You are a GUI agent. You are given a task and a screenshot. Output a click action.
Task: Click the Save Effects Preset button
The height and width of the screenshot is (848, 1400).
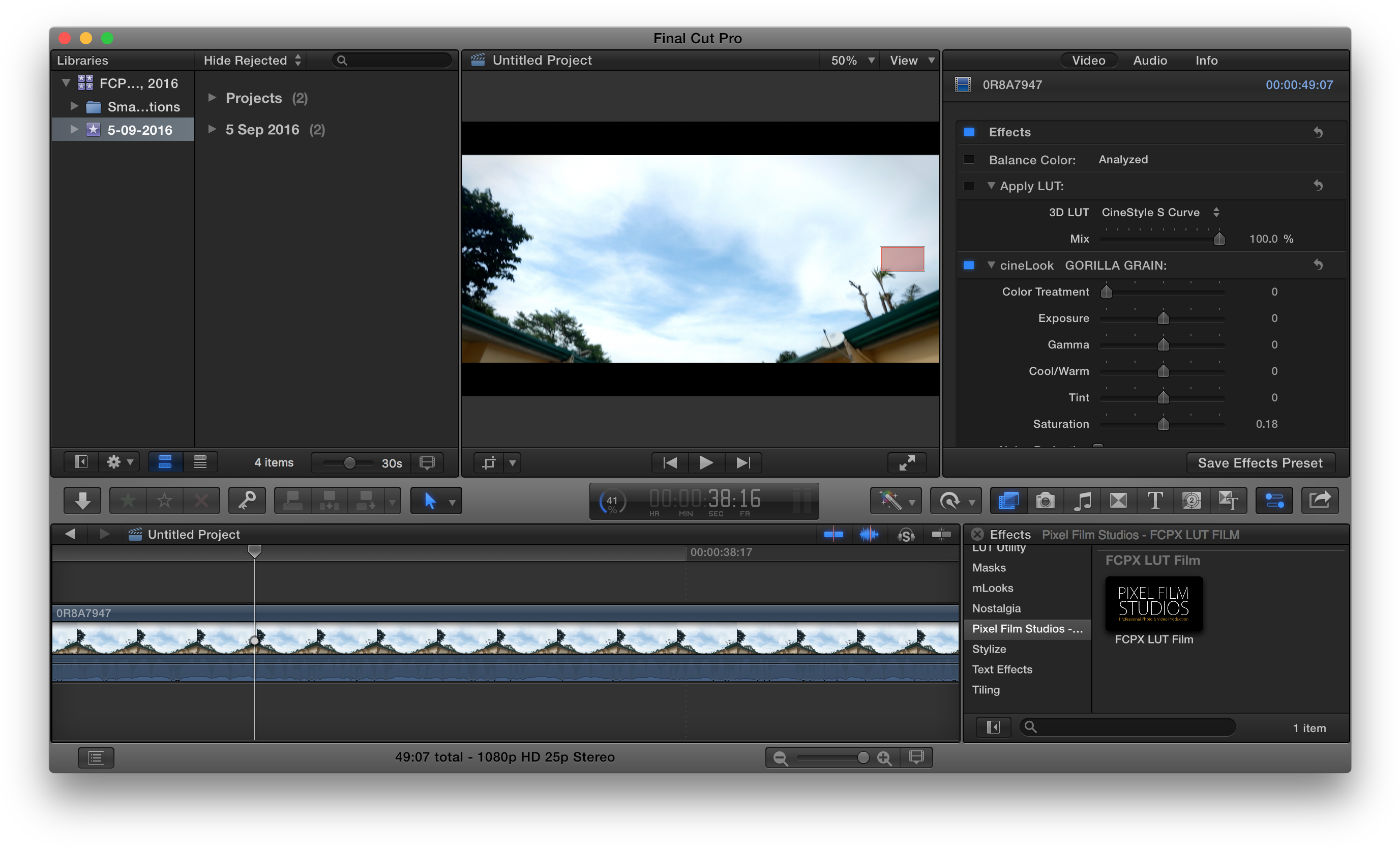[1260, 462]
